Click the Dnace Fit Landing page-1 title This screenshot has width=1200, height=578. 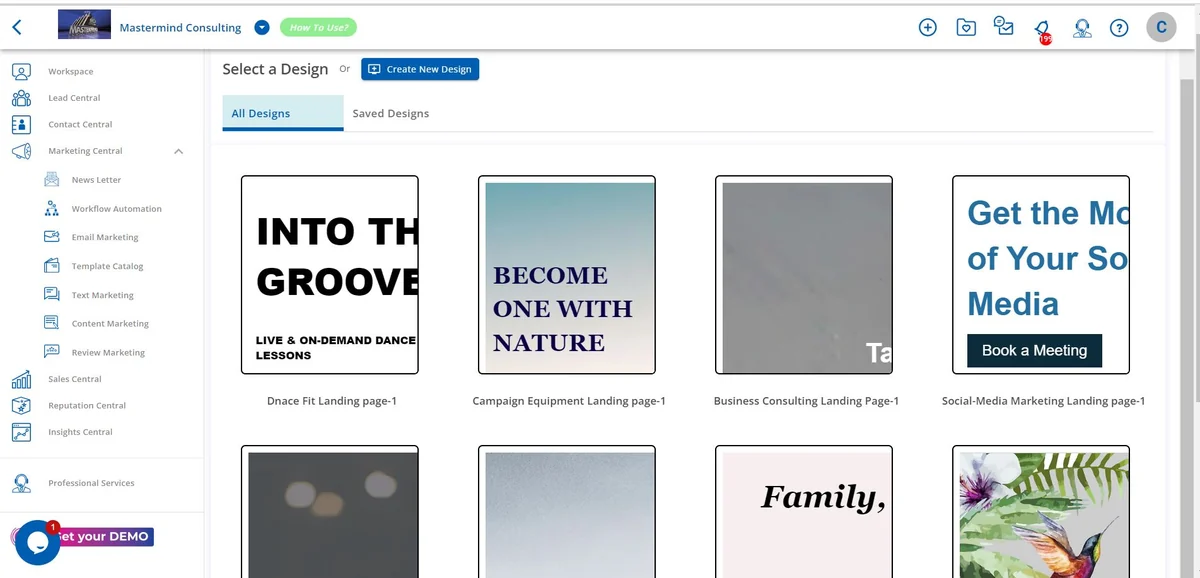pos(332,401)
